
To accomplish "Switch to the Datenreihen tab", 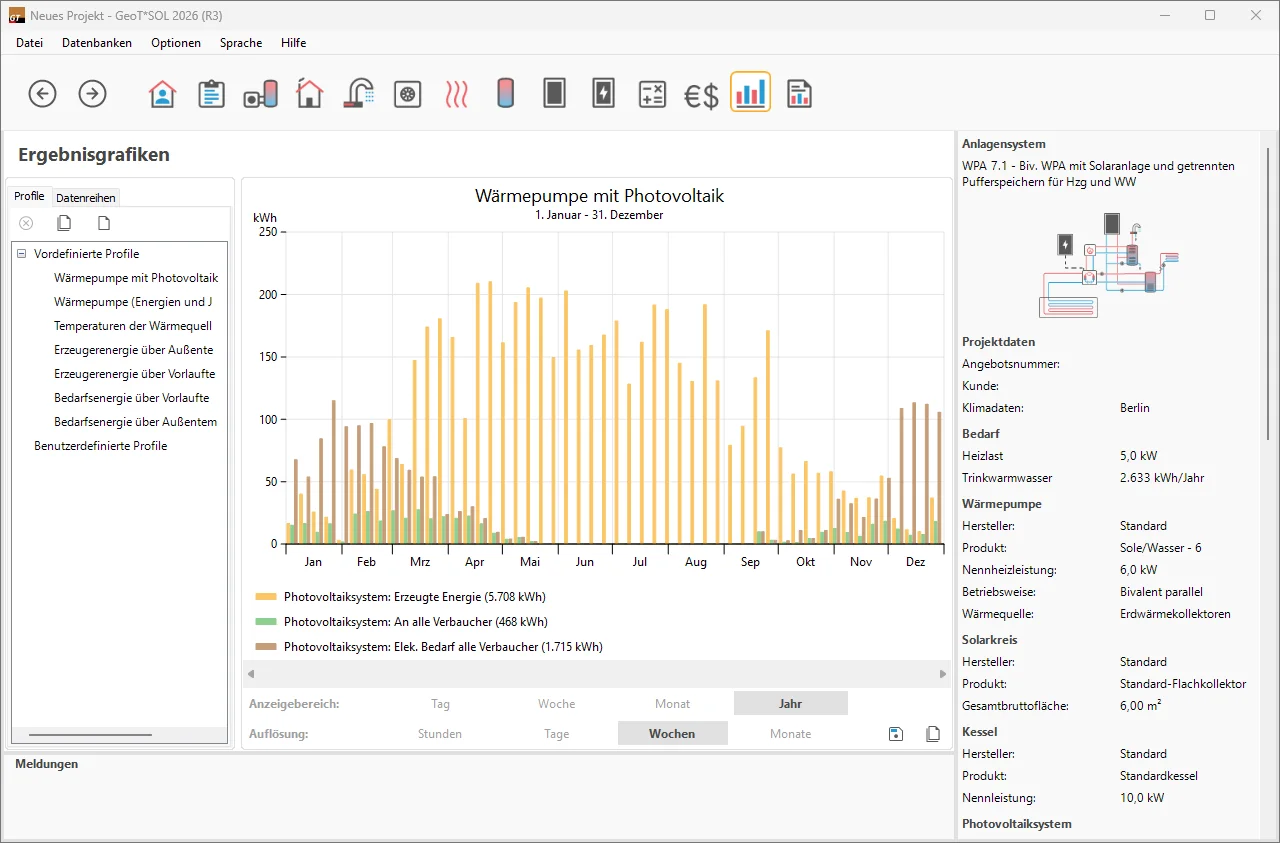I will [86, 198].
